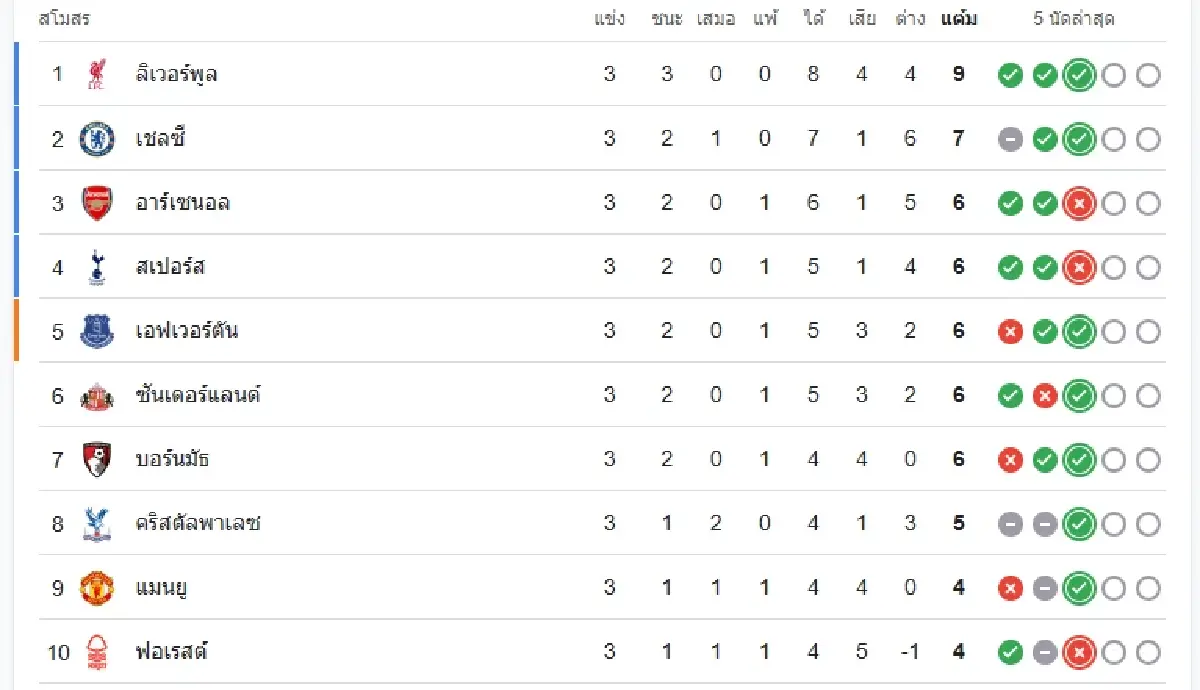The image size is (1200, 690).
Task: Click the Bournemouth club crest icon
Action: coord(97,460)
